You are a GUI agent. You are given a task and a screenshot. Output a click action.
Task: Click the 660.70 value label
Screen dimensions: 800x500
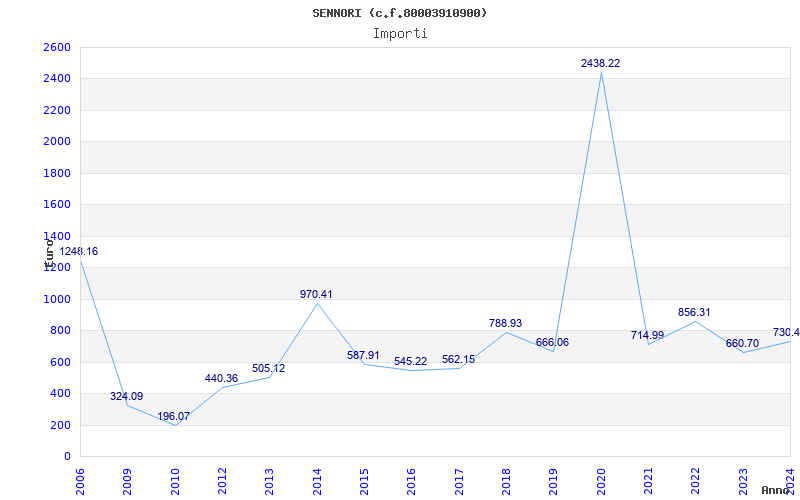(742, 343)
